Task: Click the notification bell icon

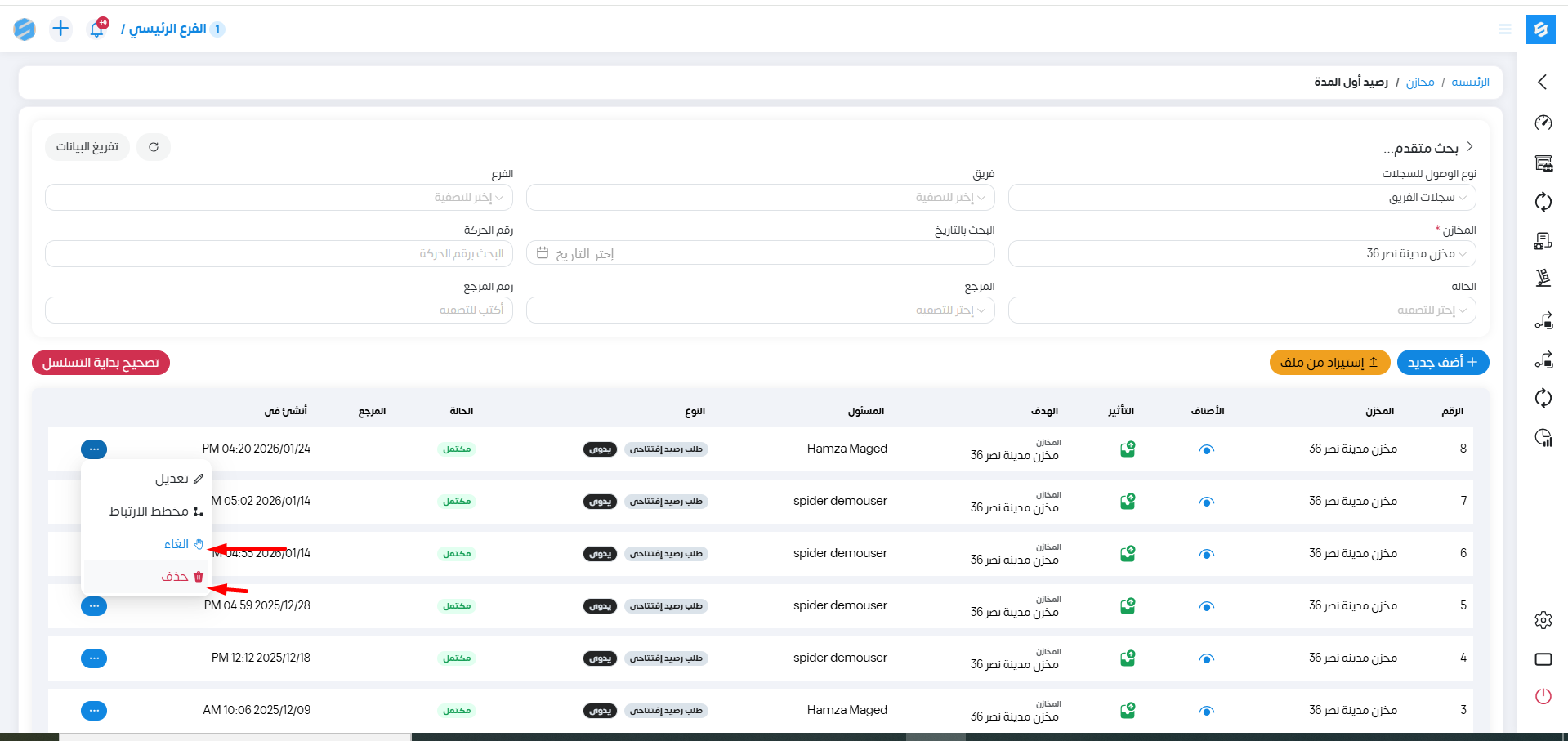Action: point(96,29)
